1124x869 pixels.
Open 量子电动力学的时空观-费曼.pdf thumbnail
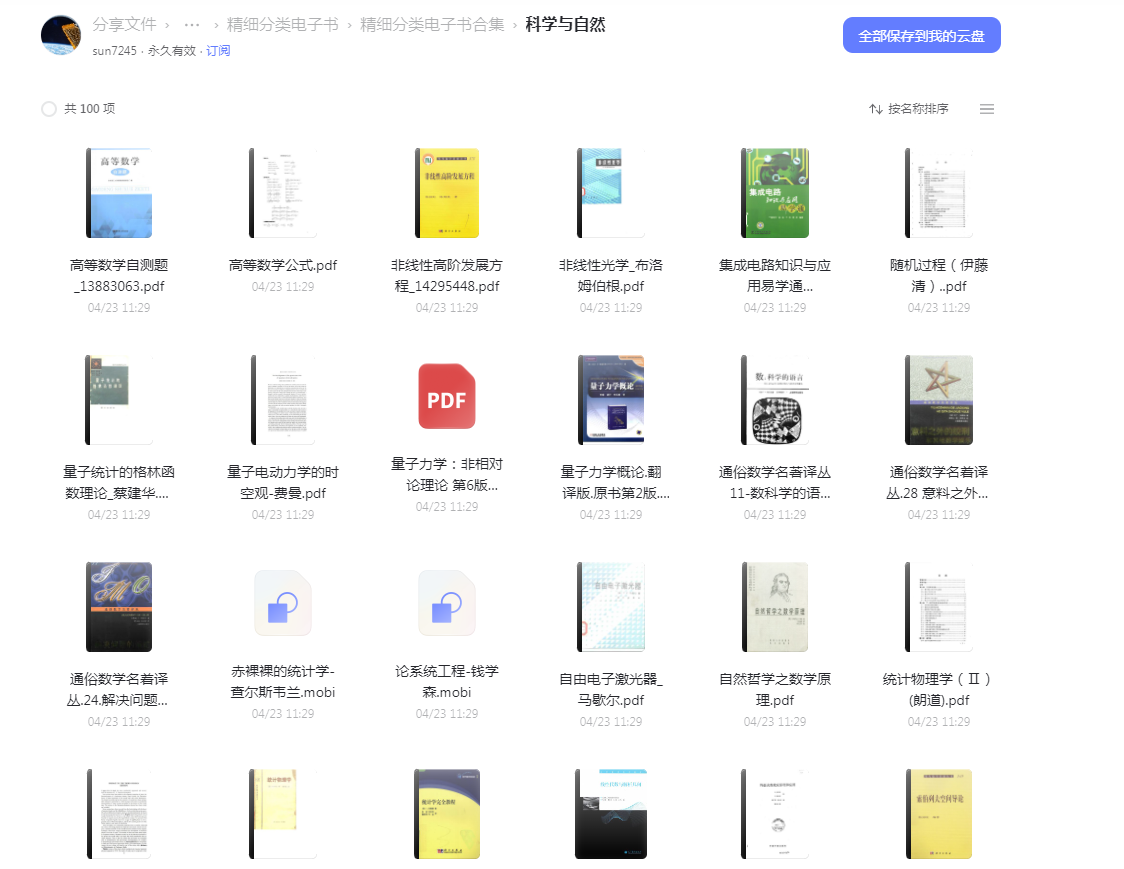click(x=282, y=399)
